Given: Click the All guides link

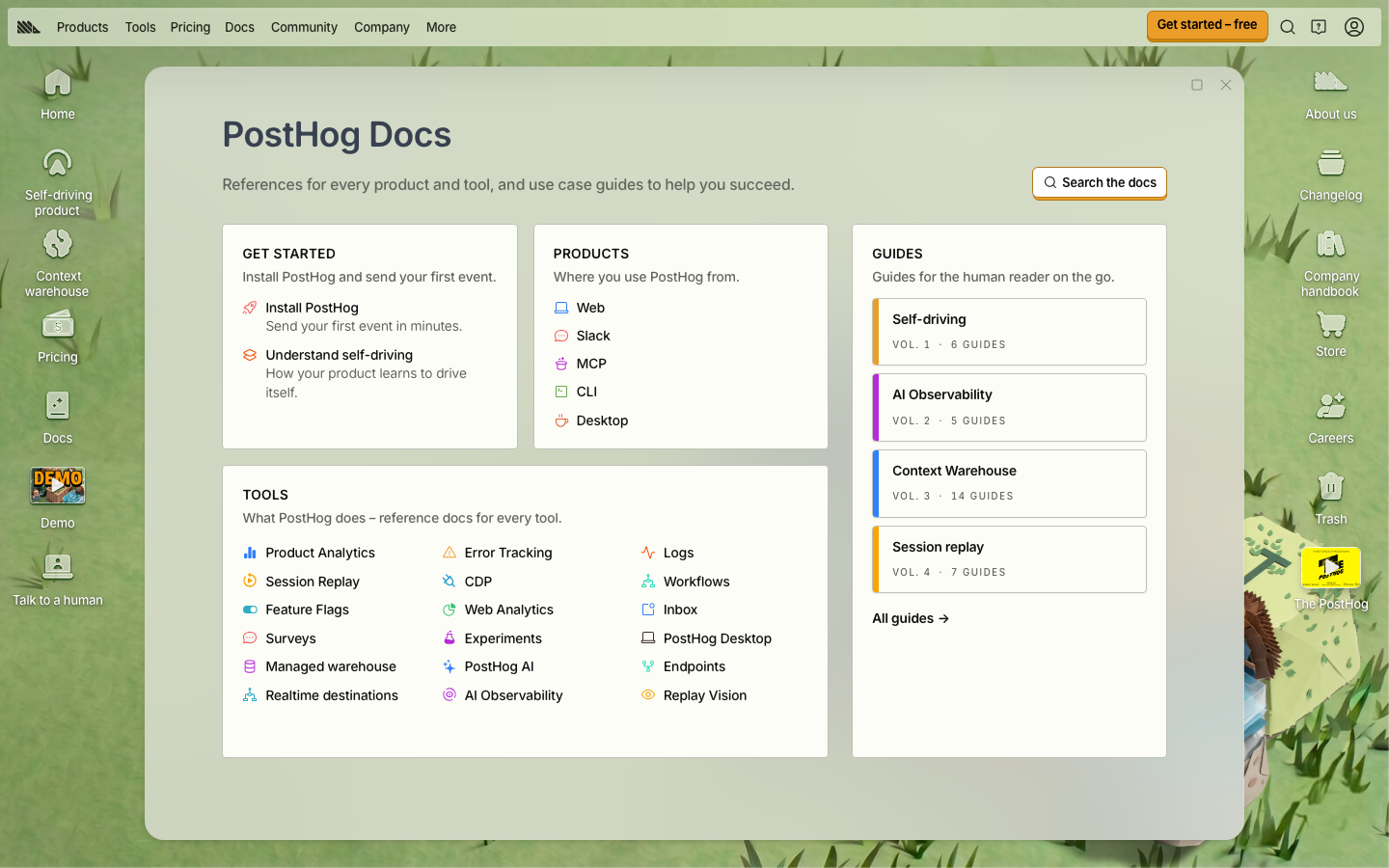Looking at the screenshot, I should click(911, 618).
